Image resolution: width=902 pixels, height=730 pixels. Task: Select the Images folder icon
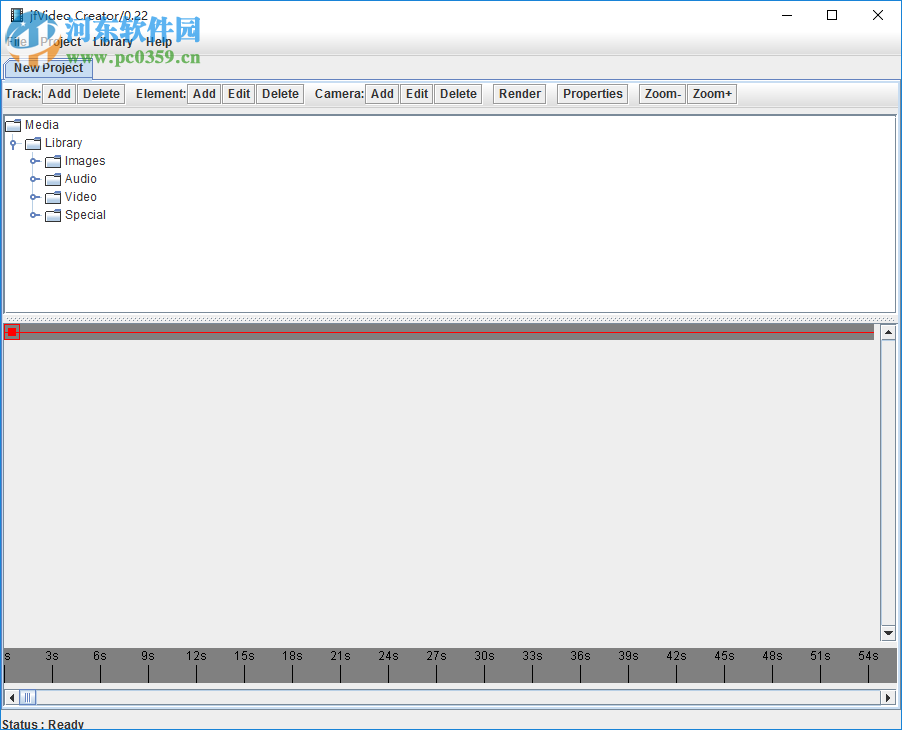[53, 160]
